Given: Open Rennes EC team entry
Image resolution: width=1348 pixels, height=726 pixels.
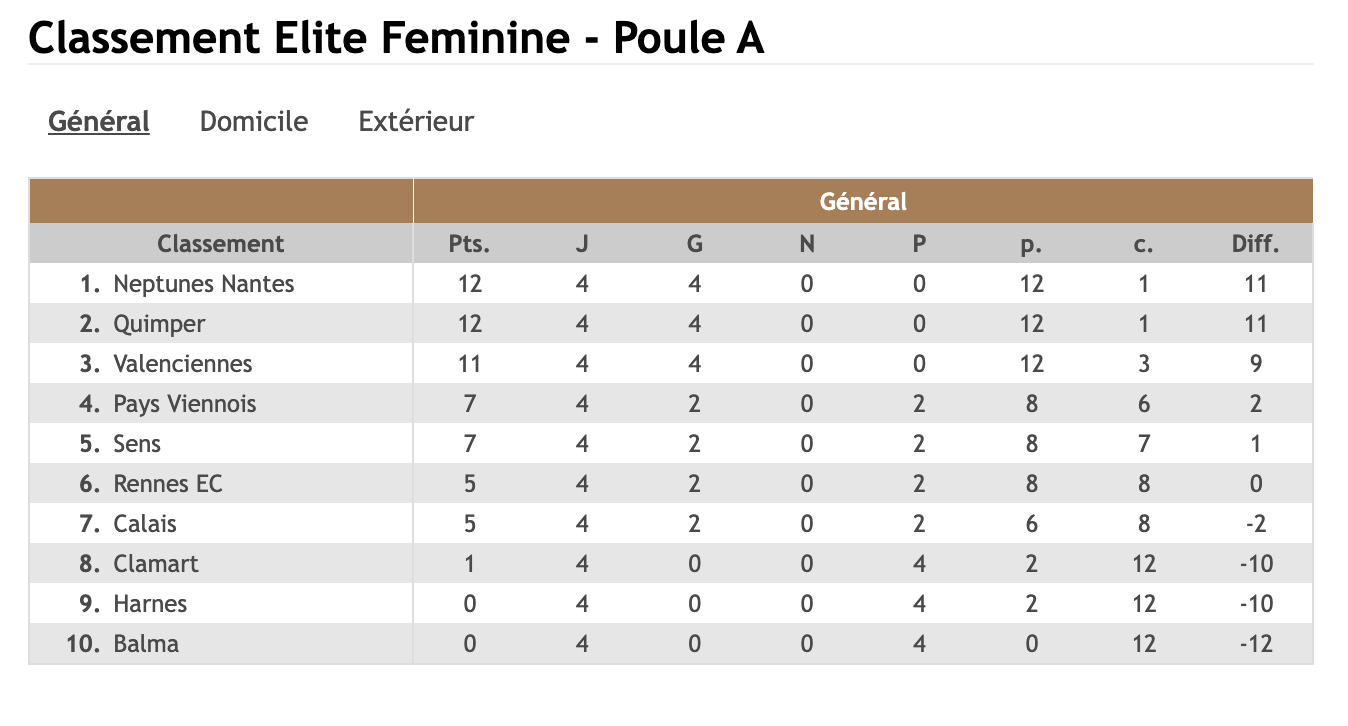Looking at the screenshot, I should pos(168,484).
